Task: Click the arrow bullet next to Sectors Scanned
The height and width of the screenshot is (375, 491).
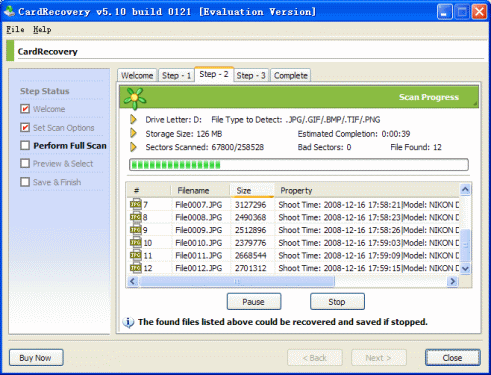Action: [x=133, y=147]
